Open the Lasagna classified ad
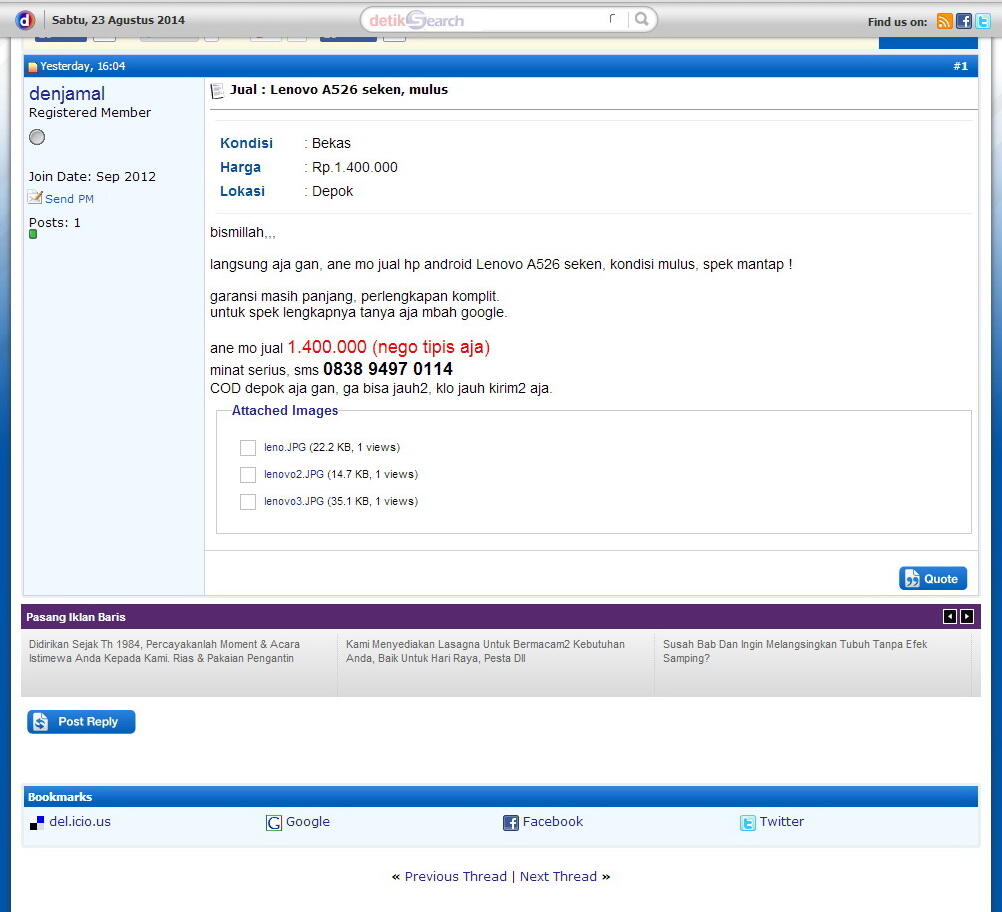Screen dimensions: 1002x912 pyautogui.click(x=486, y=651)
